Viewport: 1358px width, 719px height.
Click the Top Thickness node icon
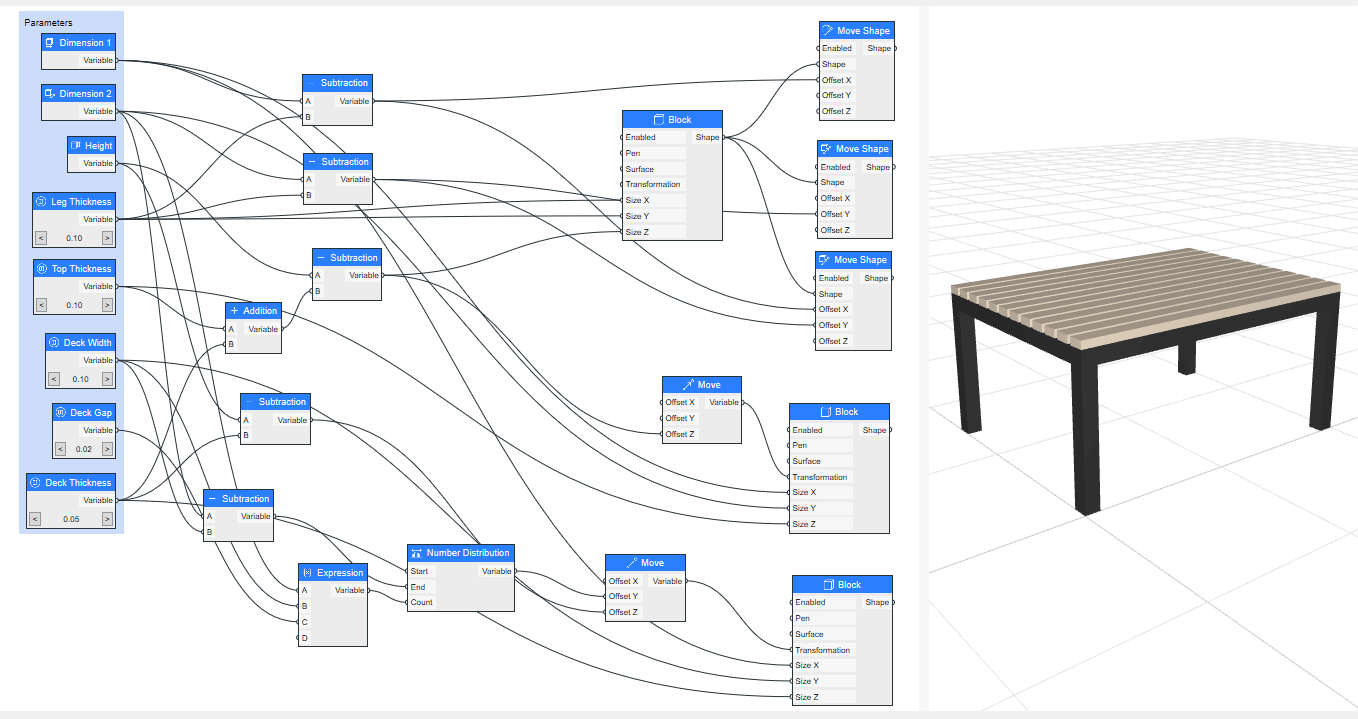(42, 269)
